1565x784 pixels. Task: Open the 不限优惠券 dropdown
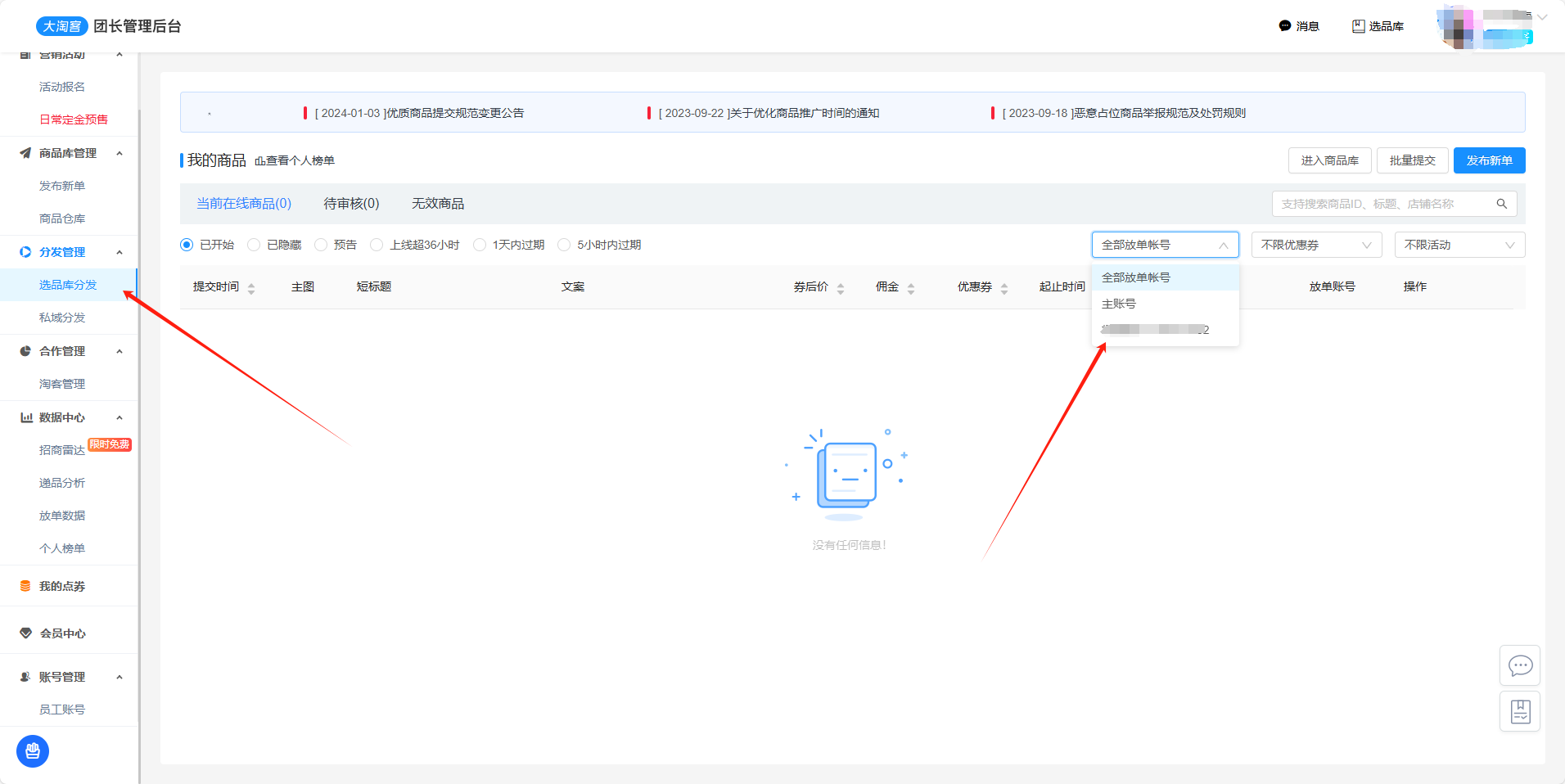pos(1315,245)
